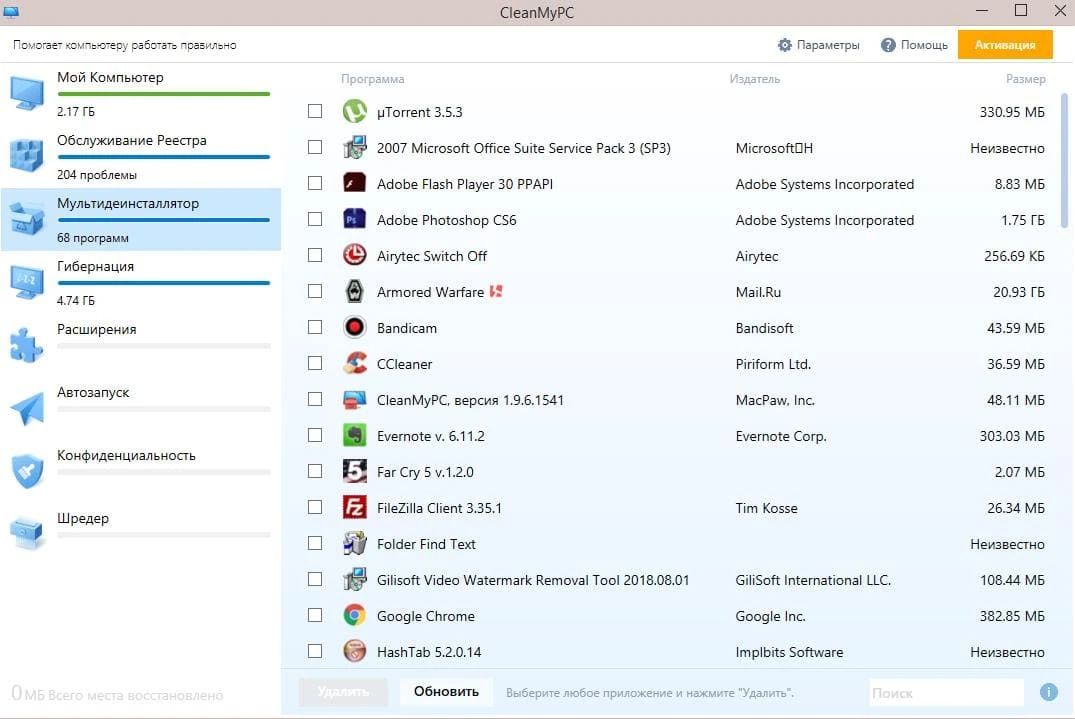1075x719 pixels.
Task: Tick the Google Chrome checkbox
Action: [315, 615]
